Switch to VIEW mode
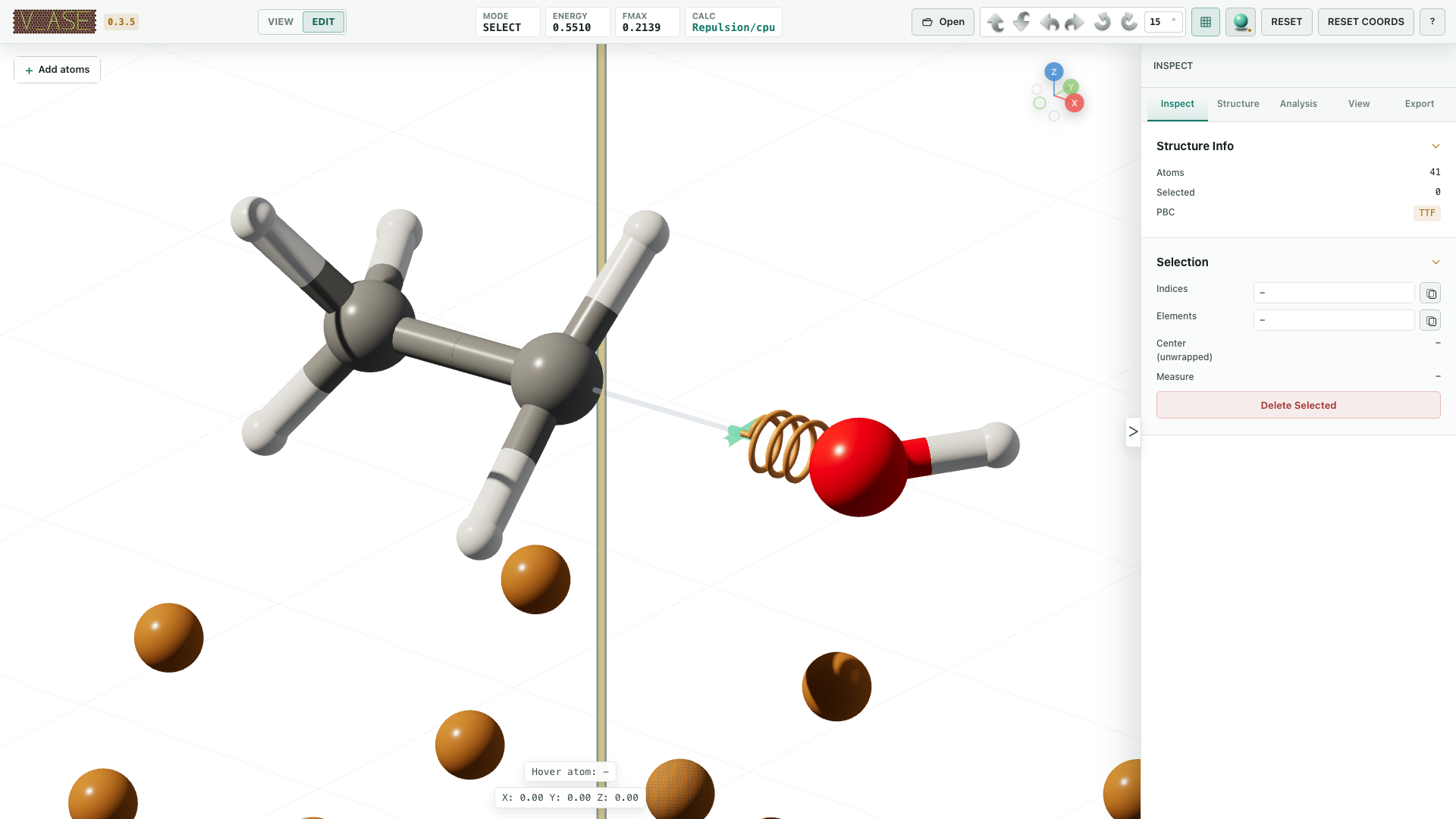Viewport: 1456px width, 819px height. 281,22
